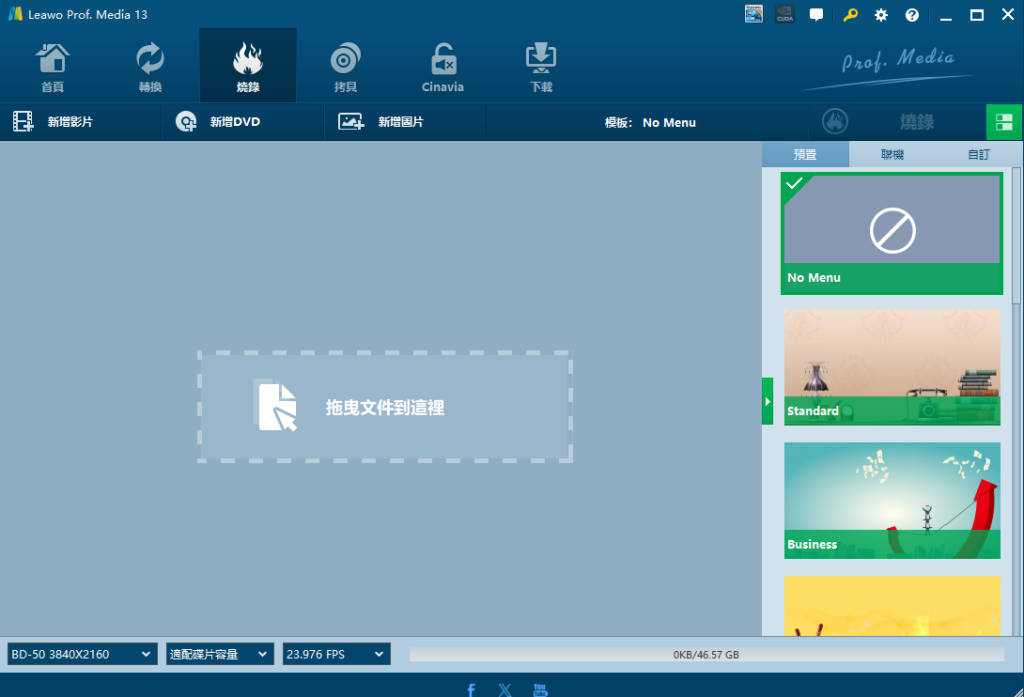The image size is (1024, 697).
Task: Toggle the green template panel layout icon
Action: [1004, 122]
